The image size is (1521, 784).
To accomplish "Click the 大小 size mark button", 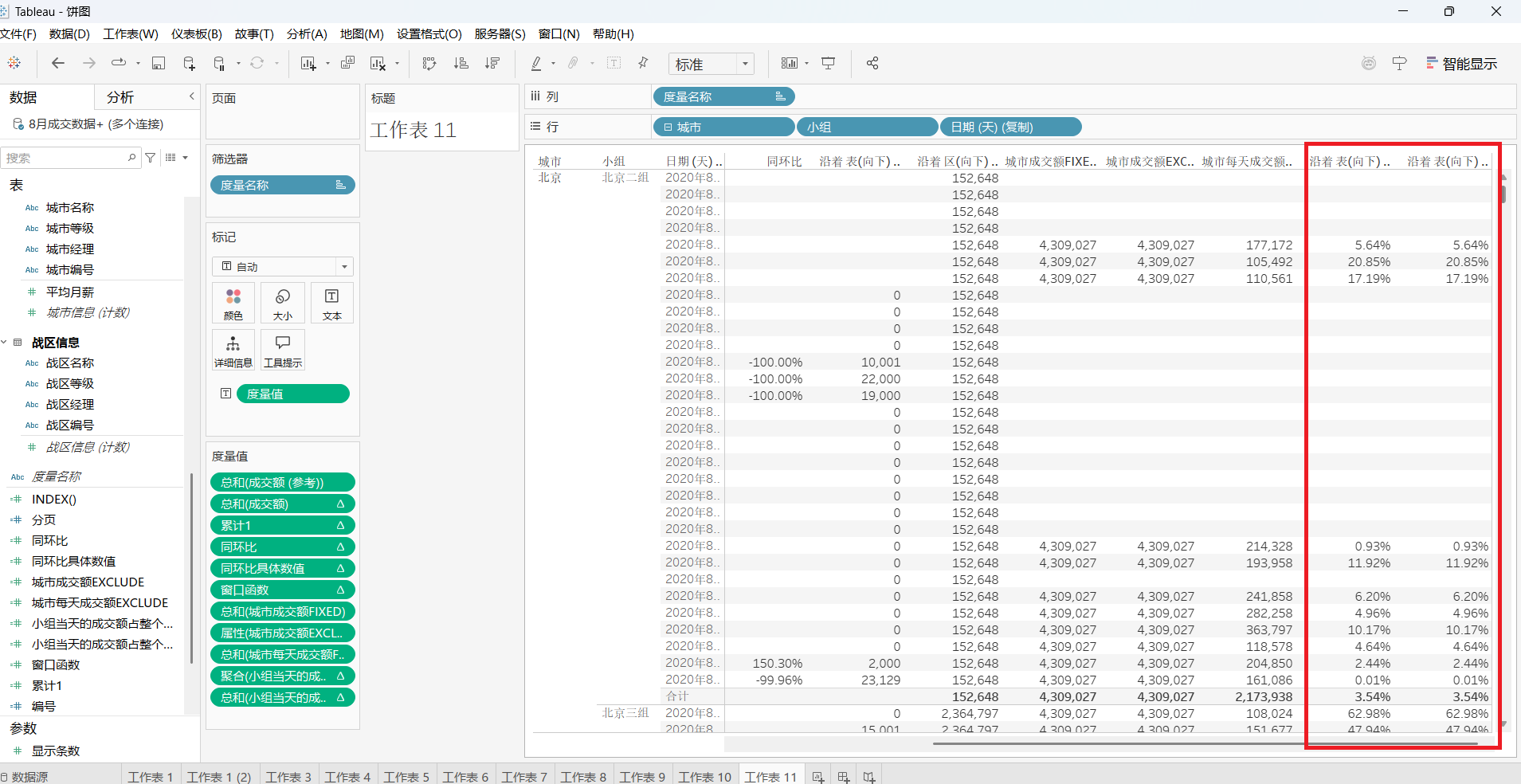I will [283, 303].
